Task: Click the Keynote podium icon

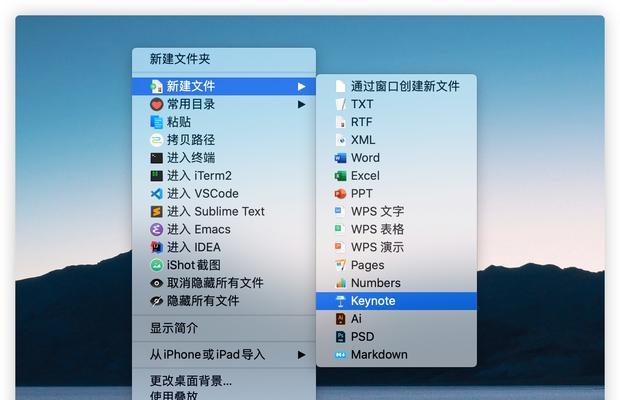Action: point(340,301)
